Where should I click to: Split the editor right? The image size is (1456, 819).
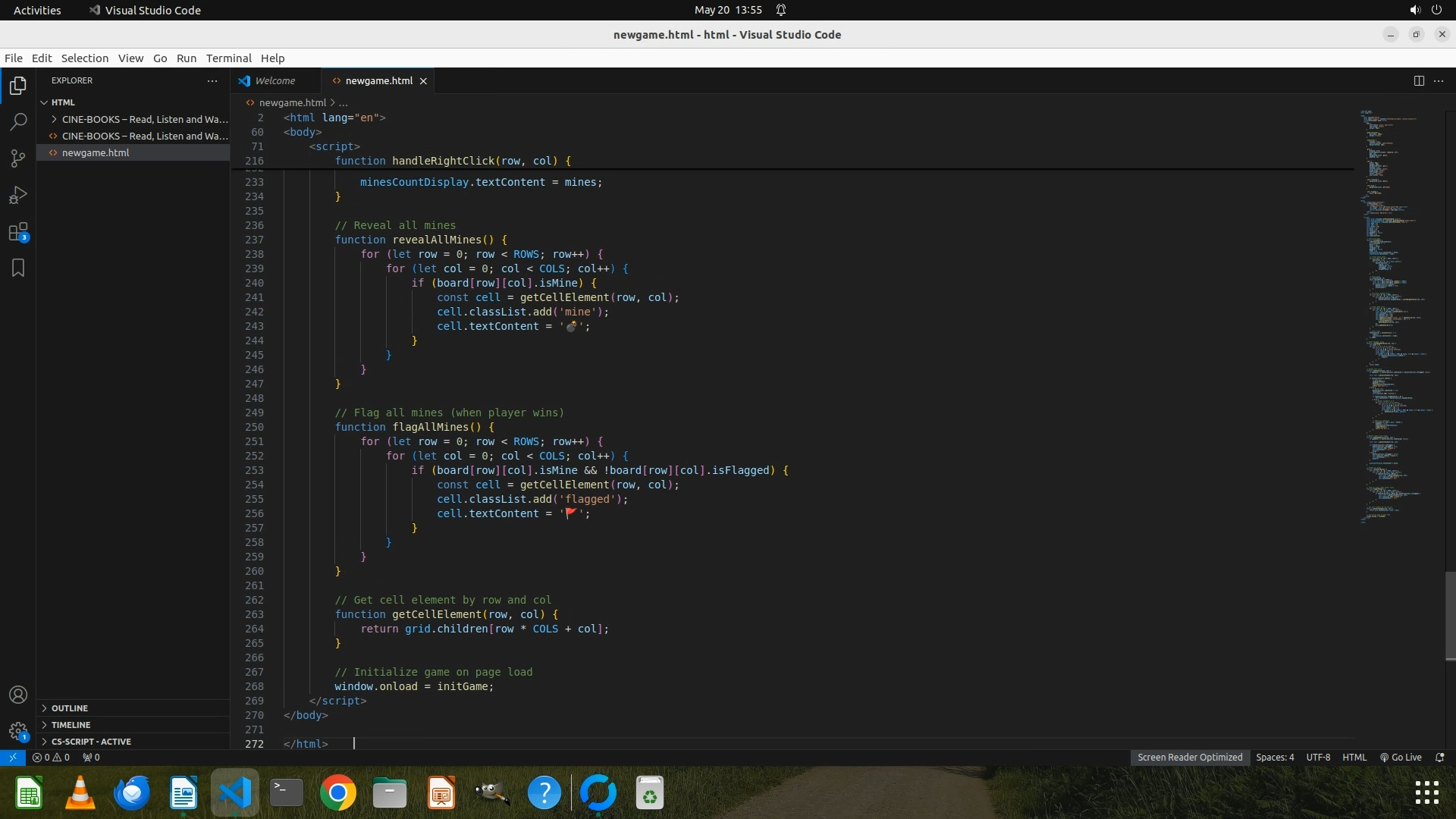click(1419, 81)
